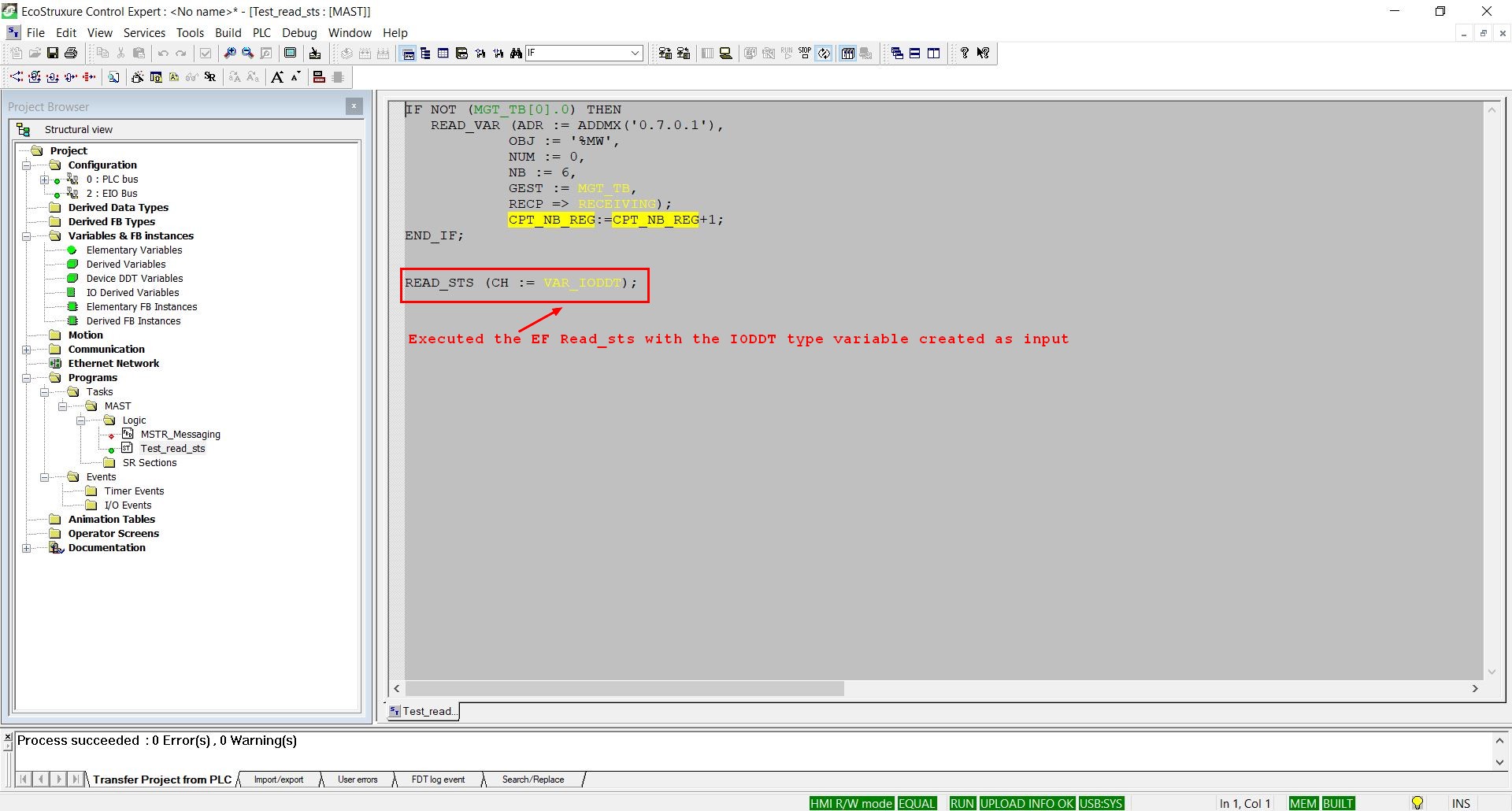This screenshot has height=811, width=1512.
Task: Open the FDT log event output tab
Action: pyautogui.click(x=438, y=780)
